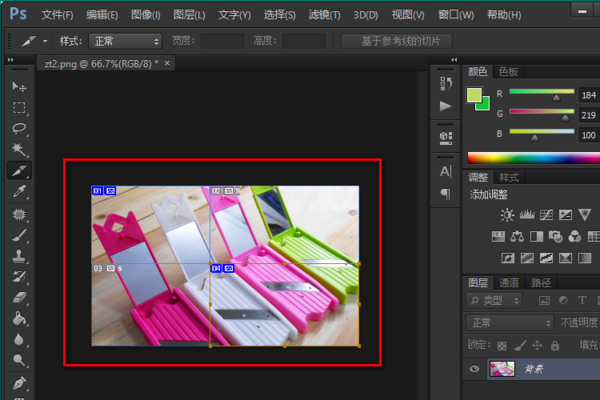Open the 类型 layer filter dropdown
Screen dimensions: 600x400
[494, 300]
